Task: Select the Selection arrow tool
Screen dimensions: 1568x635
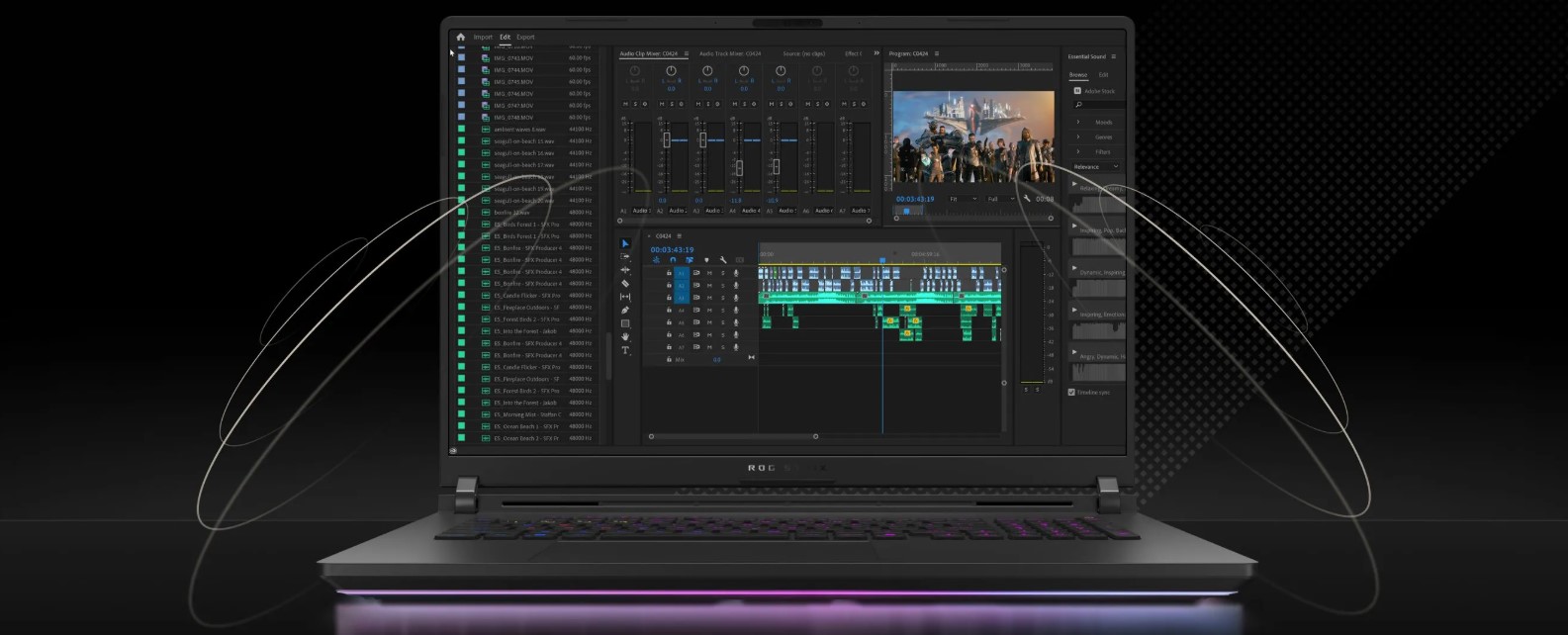Action: [x=625, y=243]
